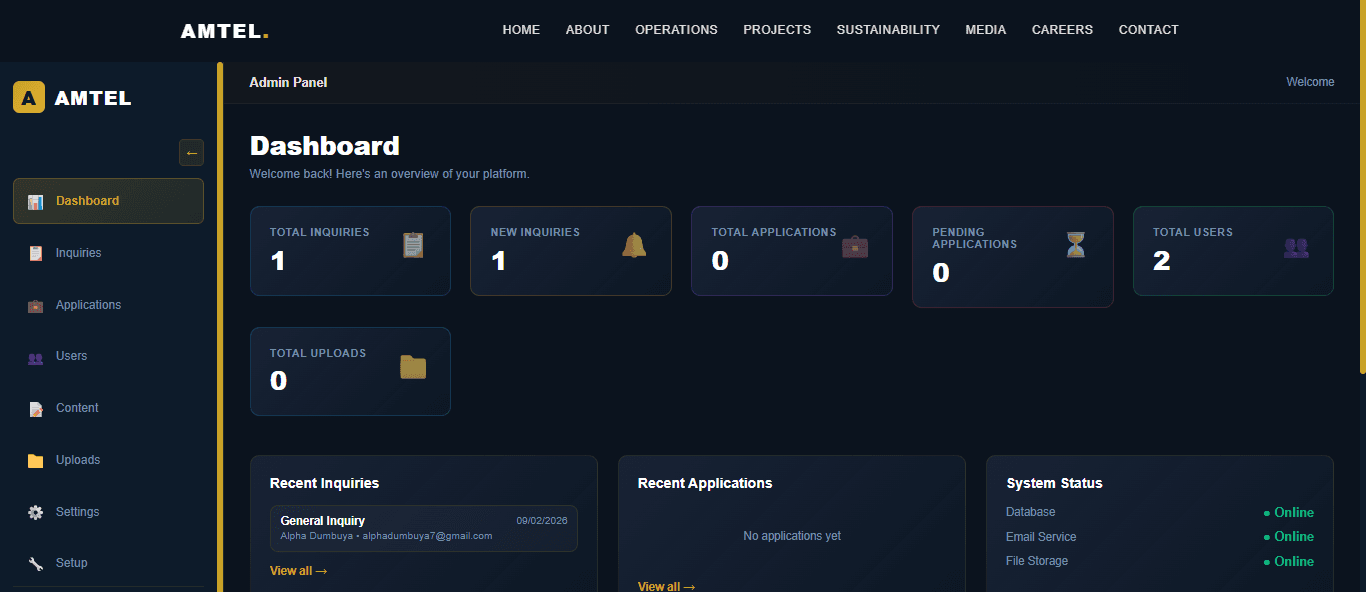Open MEDIA in top navigation
This screenshot has width=1366, height=592.
(986, 30)
